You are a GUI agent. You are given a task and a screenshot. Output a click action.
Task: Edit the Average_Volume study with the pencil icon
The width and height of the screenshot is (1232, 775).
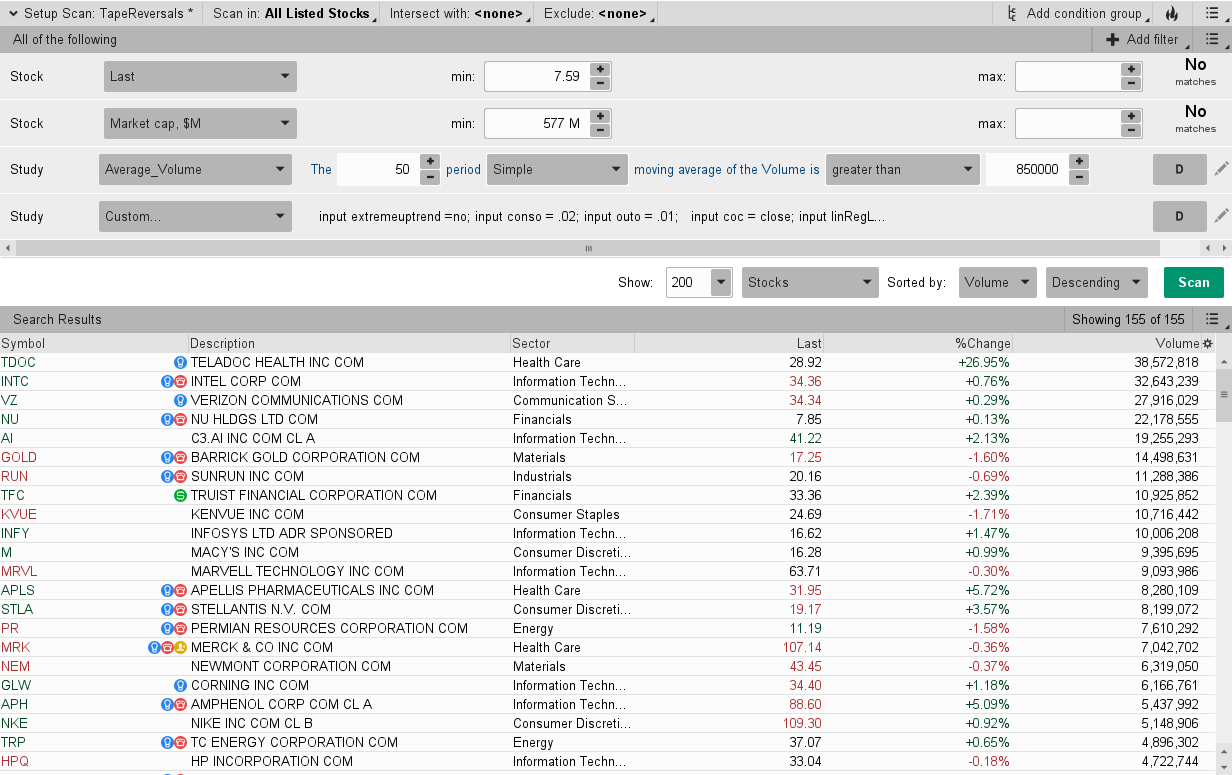point(1221,169)
